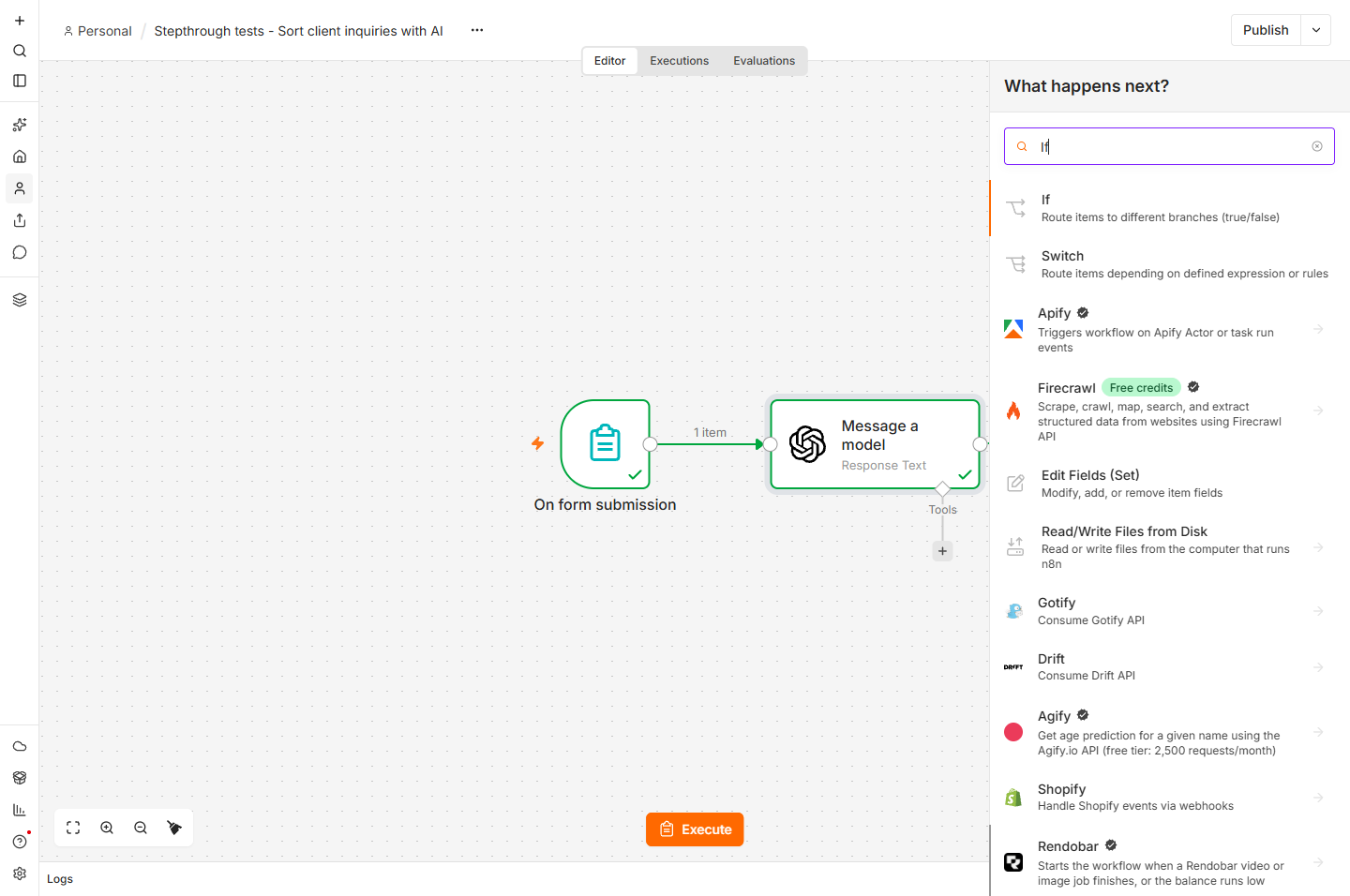Click the Execute workflow button
The height and width of the screenshot is (896, 1350).
point(695,829)
